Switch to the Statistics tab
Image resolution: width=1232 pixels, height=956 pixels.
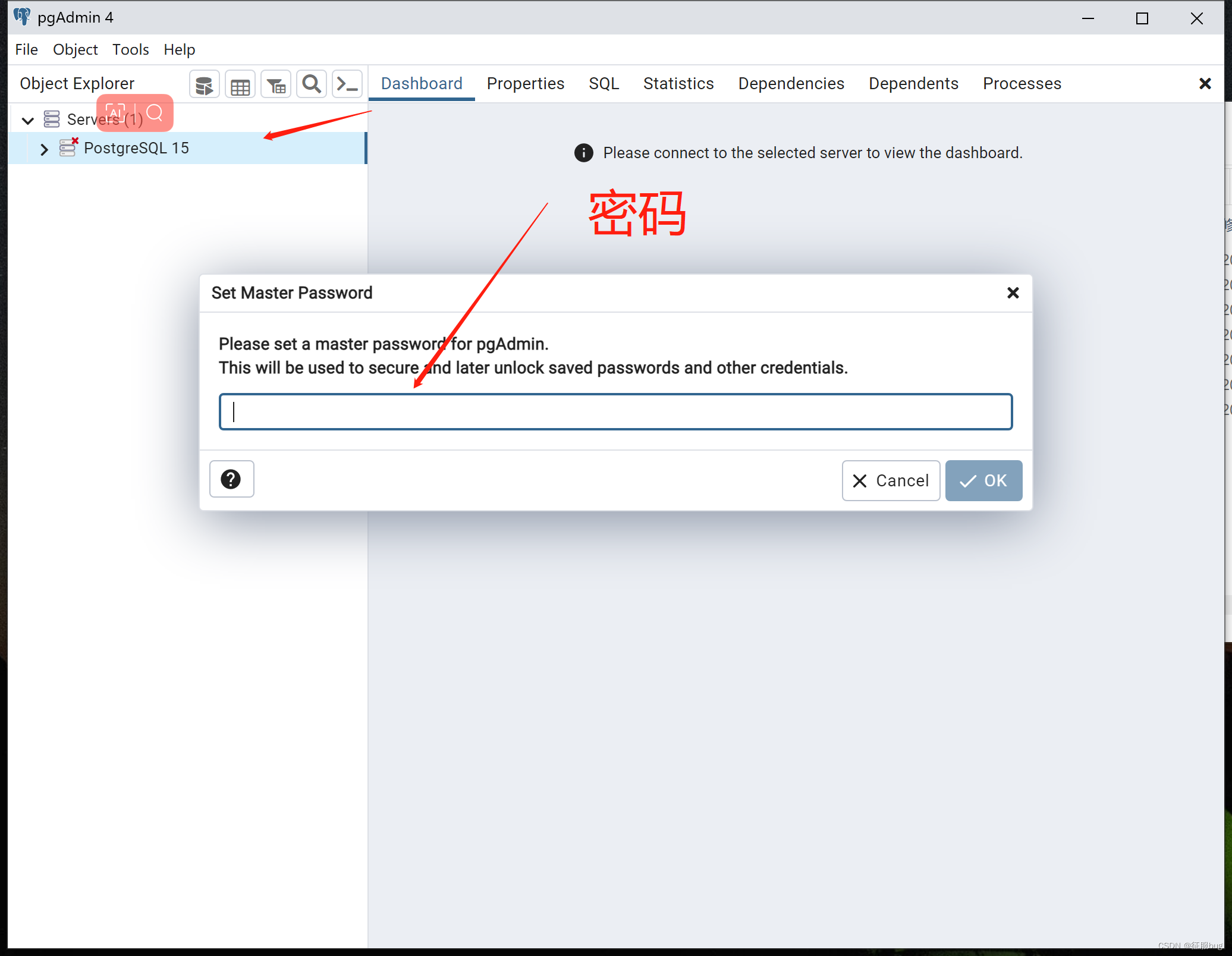click(678, 84)
